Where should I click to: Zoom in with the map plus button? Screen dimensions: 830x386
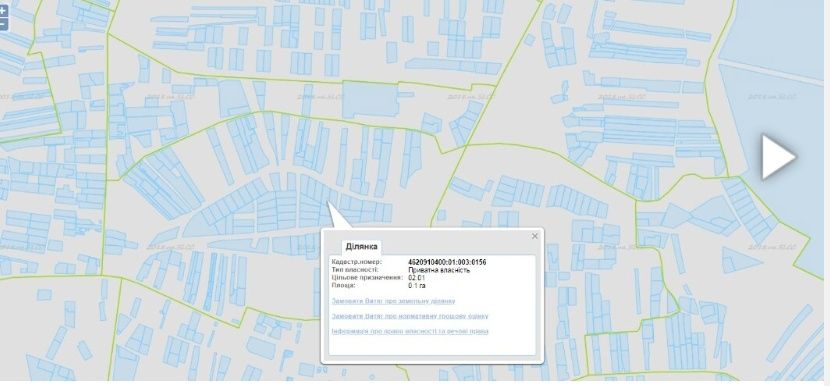click(3, 10)
